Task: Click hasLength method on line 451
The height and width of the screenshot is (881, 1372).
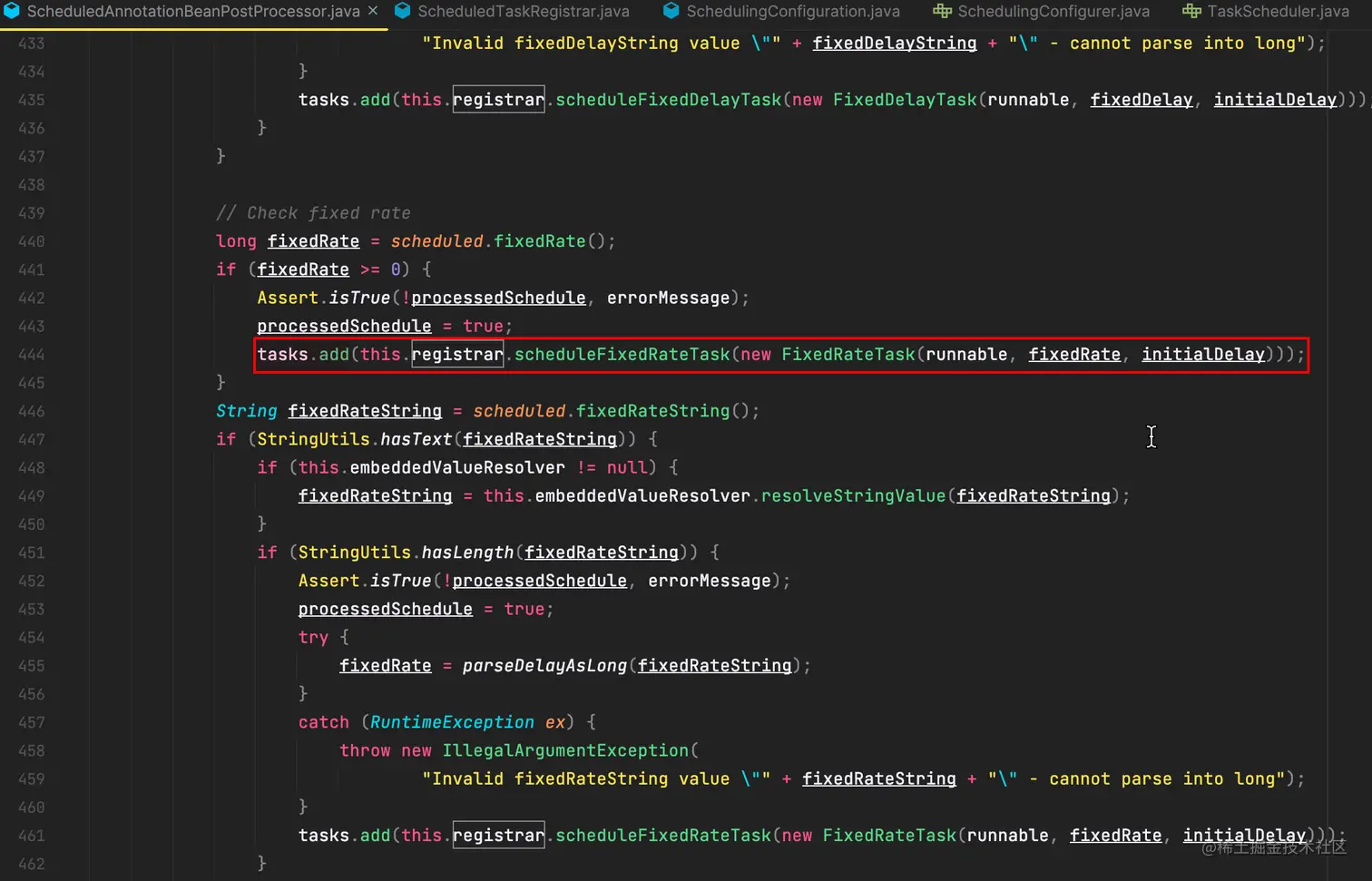Action: [467, 553]
